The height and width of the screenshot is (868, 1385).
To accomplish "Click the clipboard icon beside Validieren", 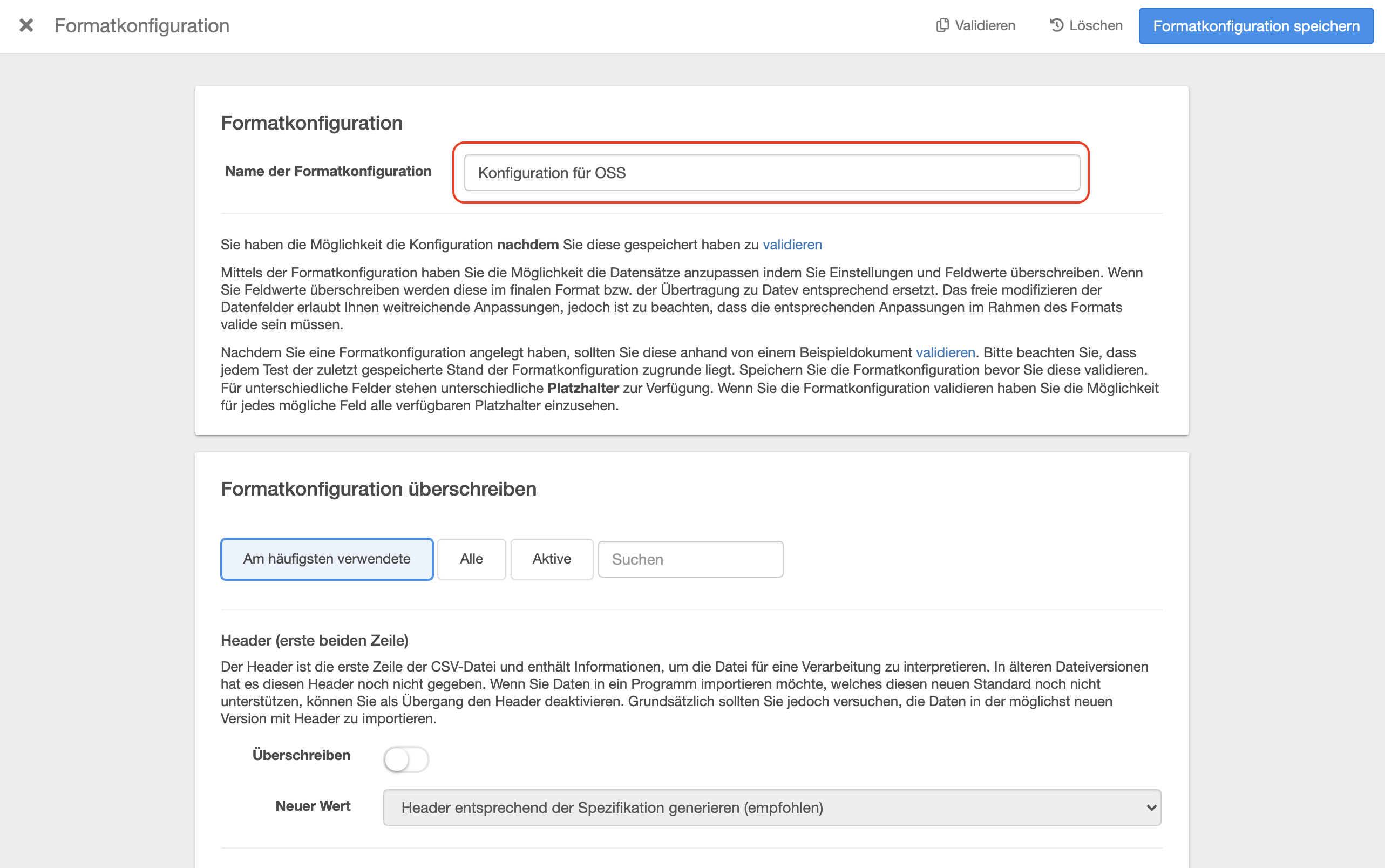I will coord(942,25).
